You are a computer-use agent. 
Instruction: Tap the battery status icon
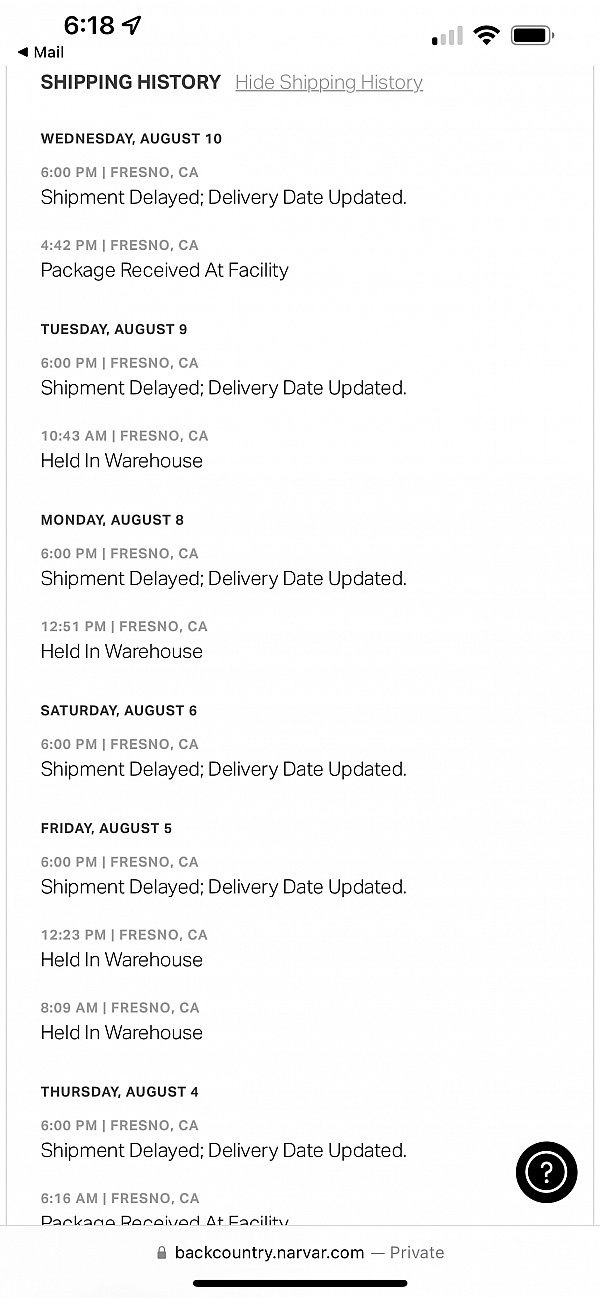click(x=532, y=36)
